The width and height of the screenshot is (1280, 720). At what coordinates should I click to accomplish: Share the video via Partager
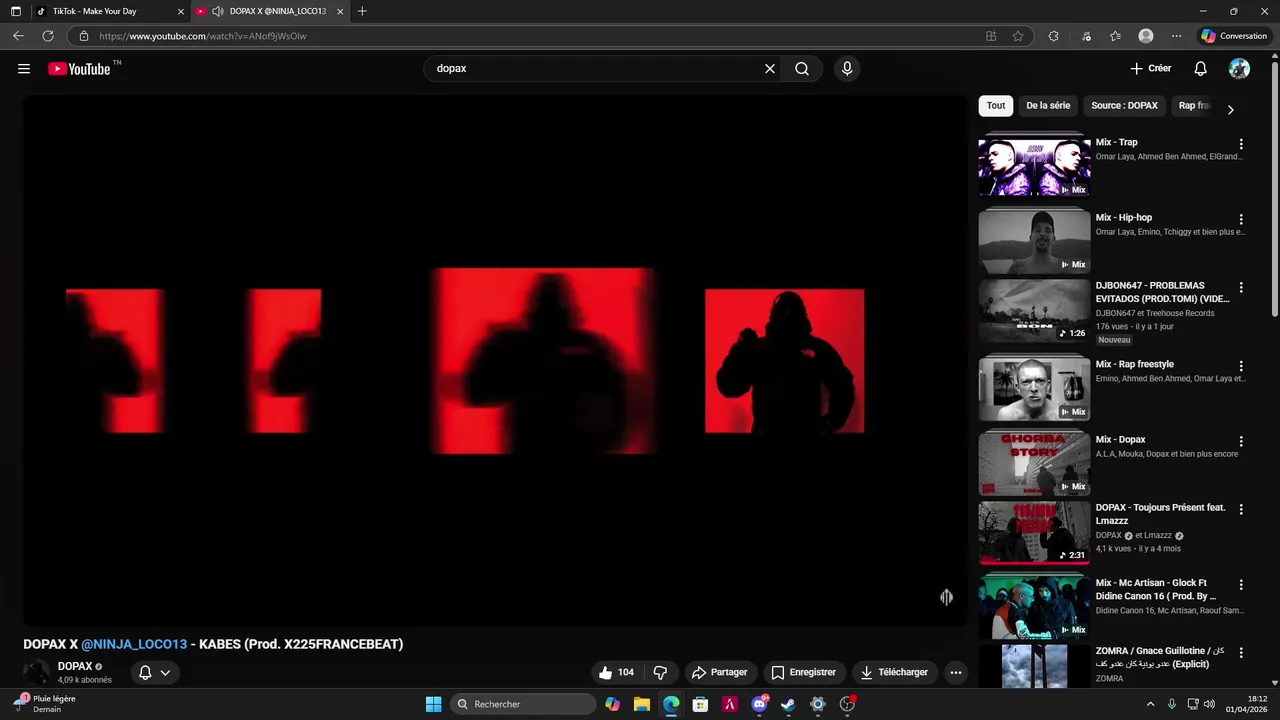(720, 672)
